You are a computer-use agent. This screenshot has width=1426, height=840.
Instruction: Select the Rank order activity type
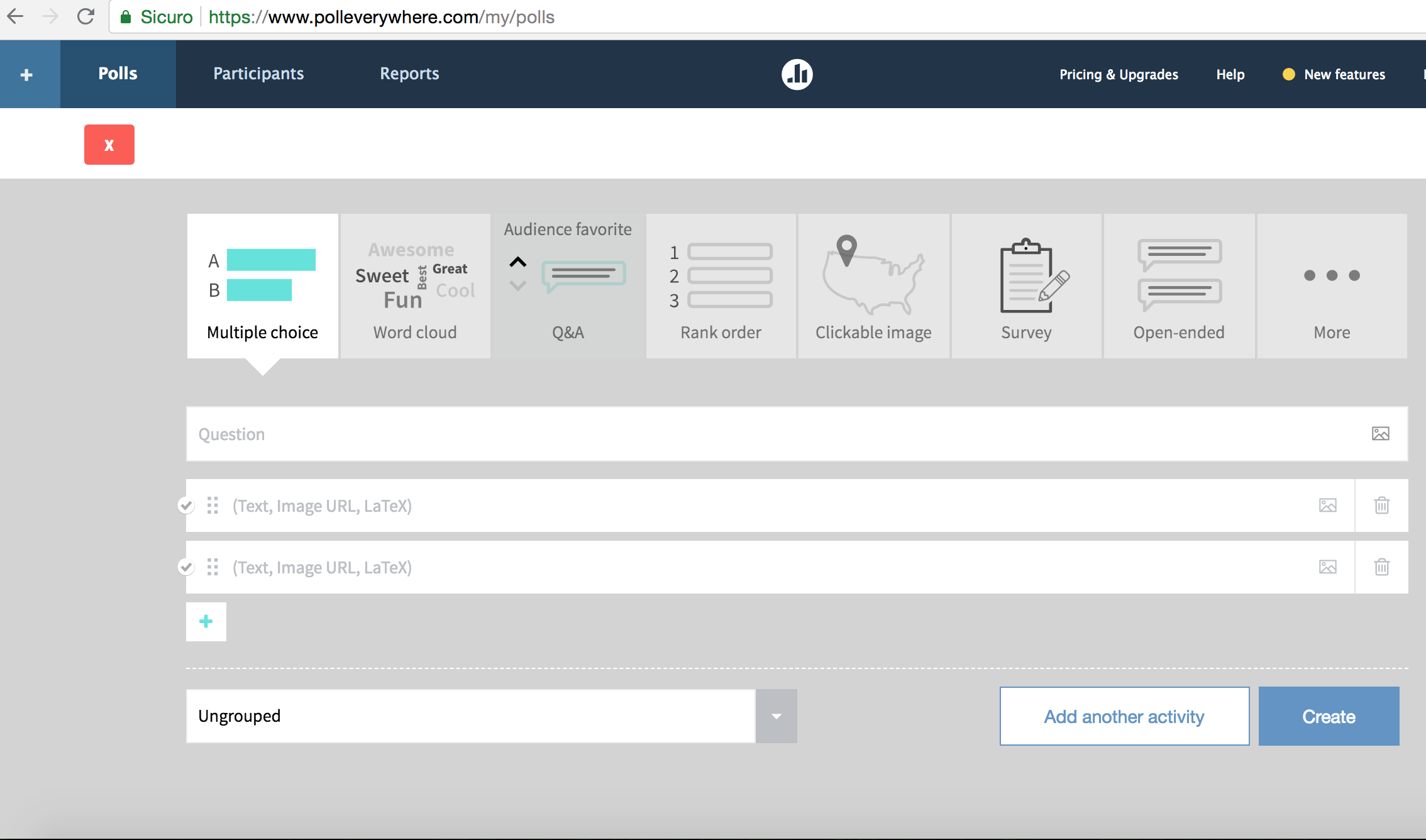(x=721, y=286)
